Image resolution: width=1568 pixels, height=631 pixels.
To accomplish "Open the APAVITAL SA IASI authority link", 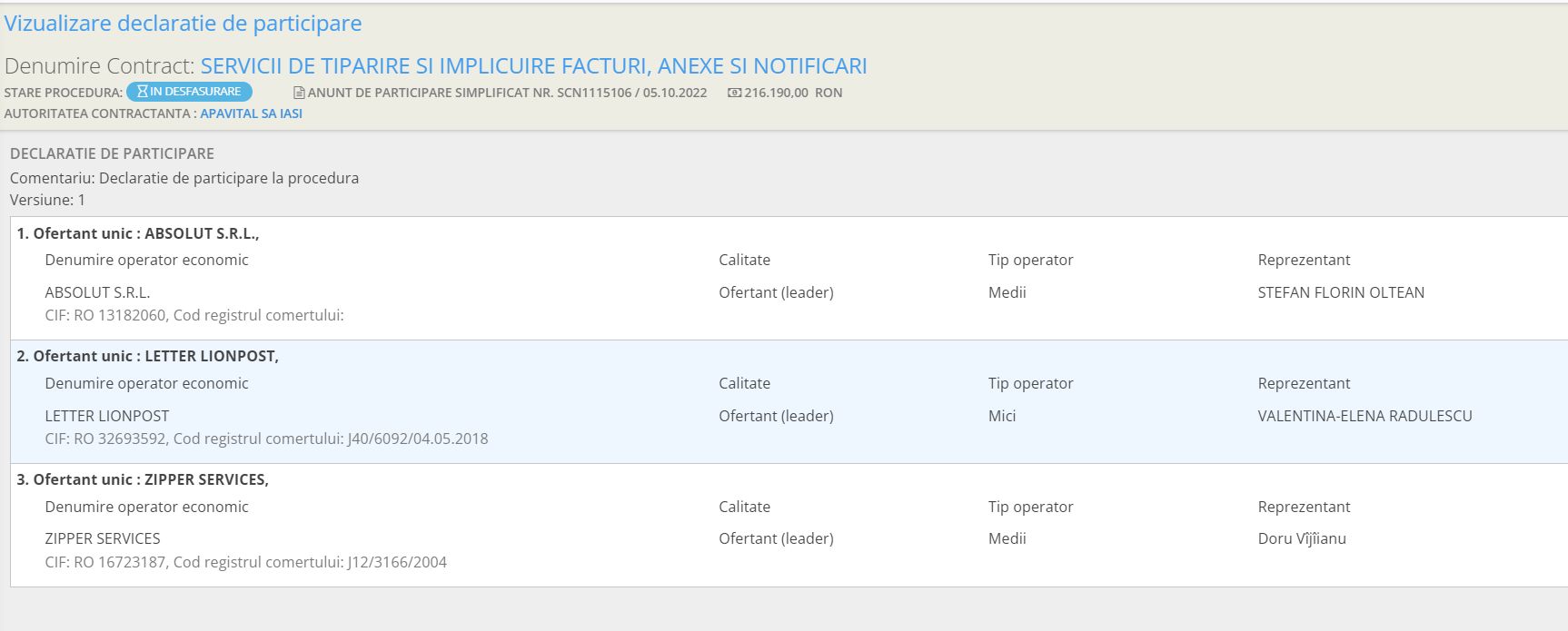I will coord(251,113).
